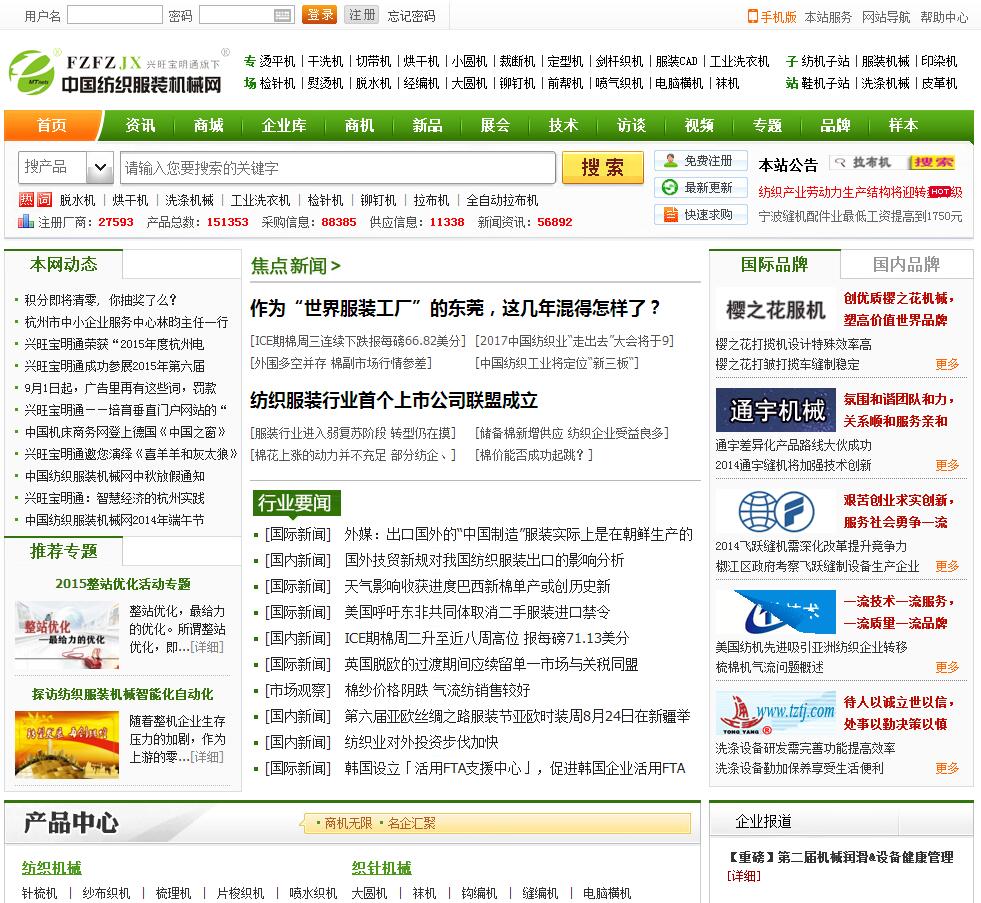Image resolution: width=981 pixels, height=903 pixels.
Task: Select the 国际品牌 tab
Action: click(775, 264)
